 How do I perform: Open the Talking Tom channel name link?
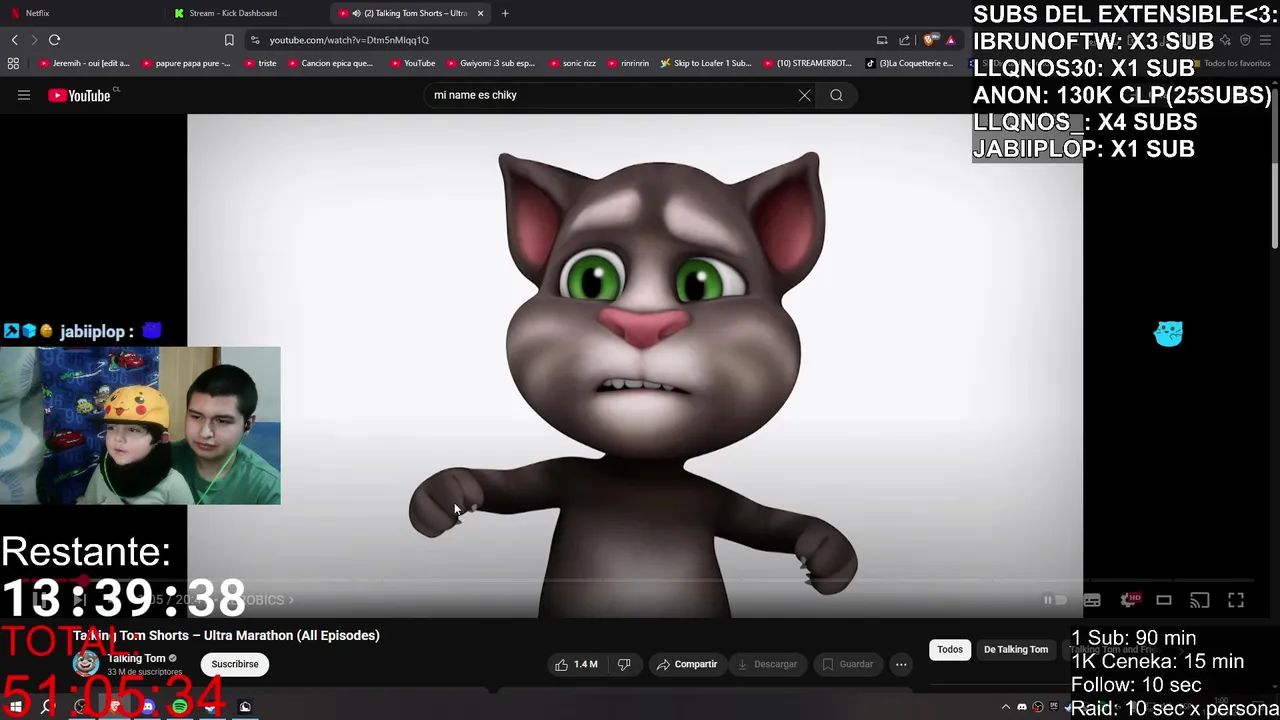(136, 658)
